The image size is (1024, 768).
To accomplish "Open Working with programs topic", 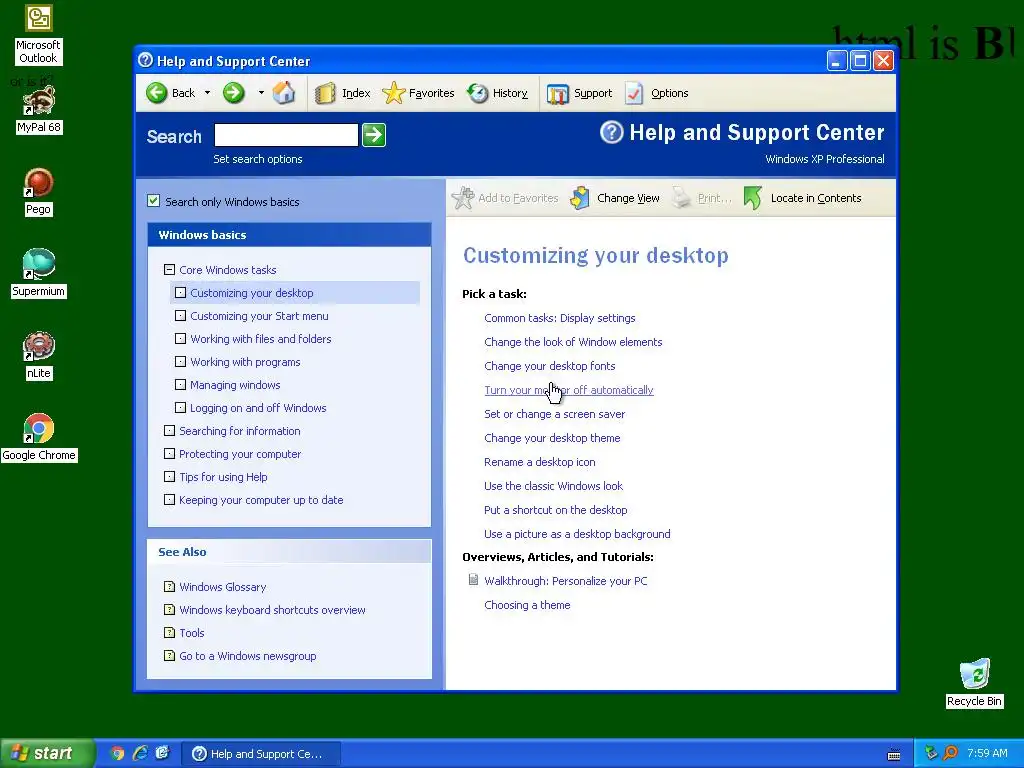I will click(245, 362).
